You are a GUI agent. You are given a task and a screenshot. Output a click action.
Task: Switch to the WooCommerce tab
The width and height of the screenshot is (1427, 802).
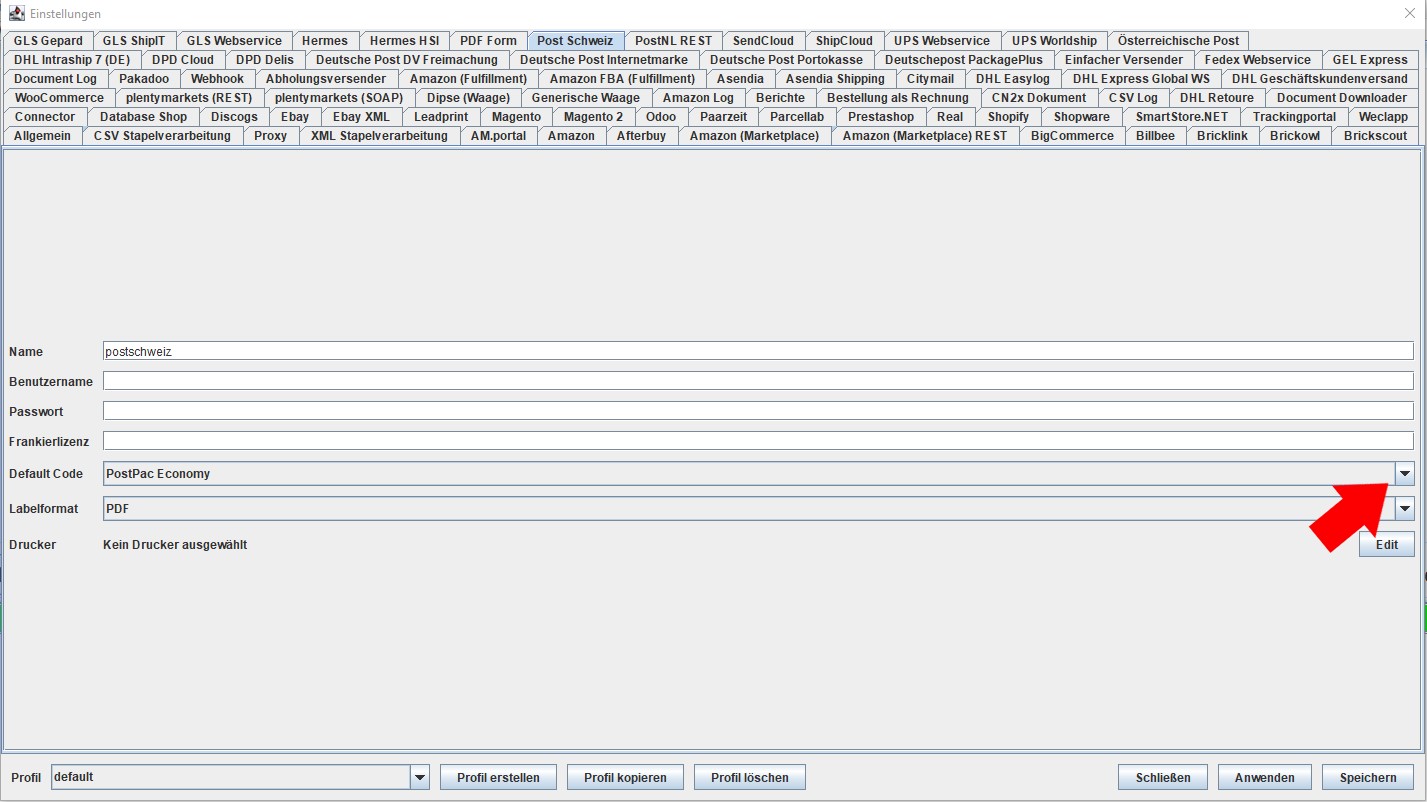(x=59, y=98)
